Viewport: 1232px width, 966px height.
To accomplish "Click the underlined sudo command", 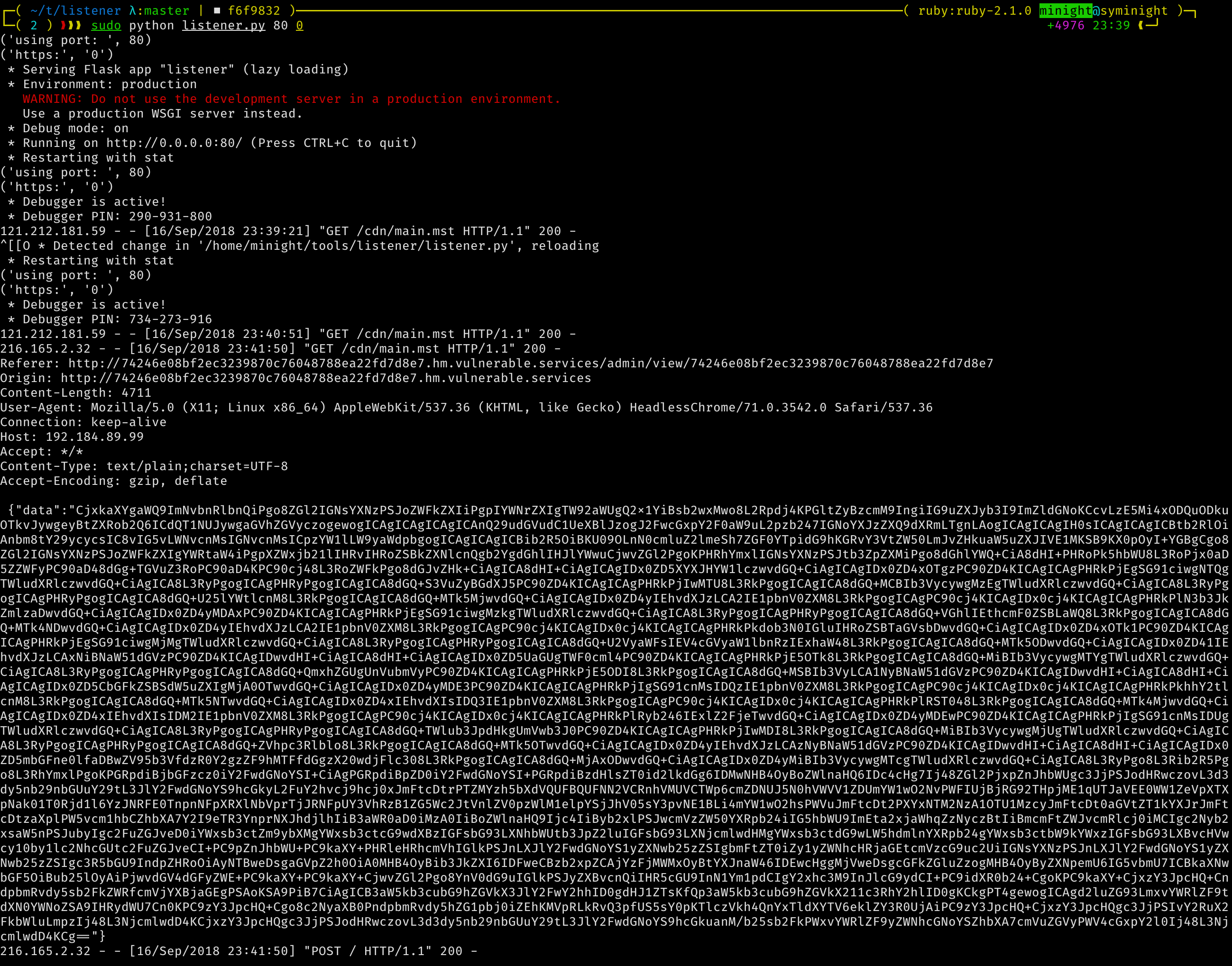I will [106, 26].
